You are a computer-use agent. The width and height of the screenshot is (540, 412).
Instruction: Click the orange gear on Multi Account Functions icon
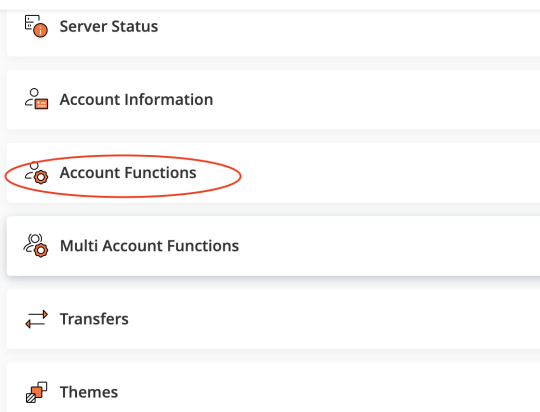coord(41,250)
